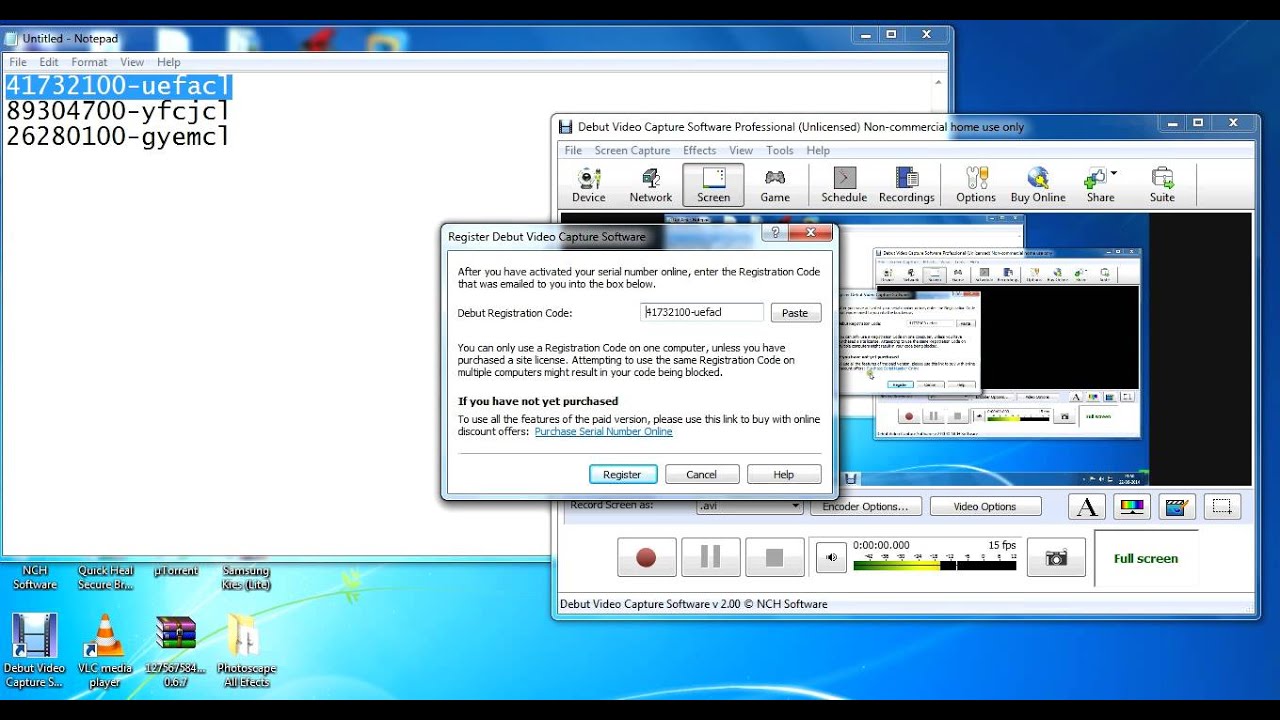Open Encoder Options

pos(865,507)
